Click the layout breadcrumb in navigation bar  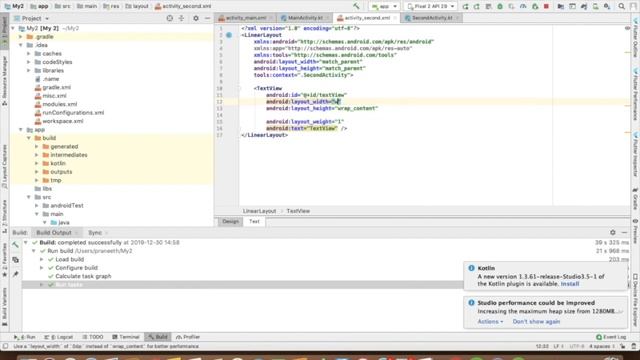tap(137, 7)
